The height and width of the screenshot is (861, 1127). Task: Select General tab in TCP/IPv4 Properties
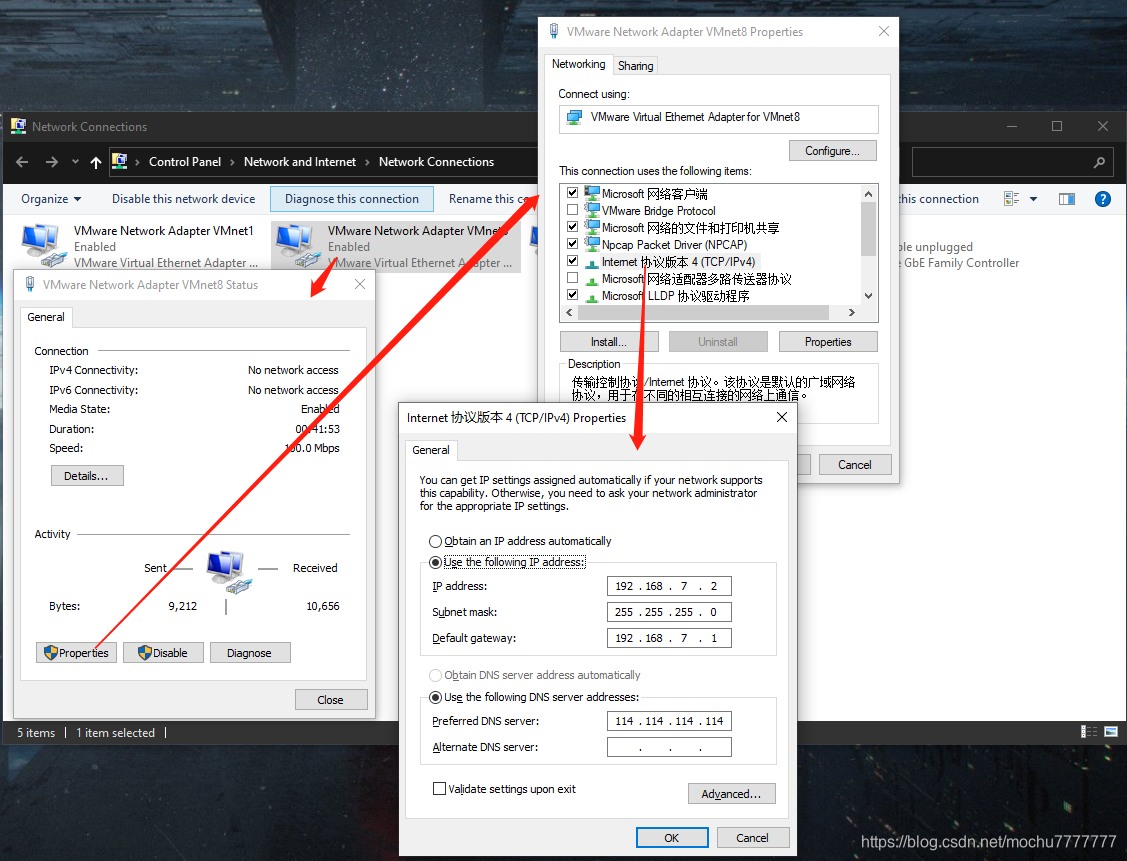click(431, 450)
